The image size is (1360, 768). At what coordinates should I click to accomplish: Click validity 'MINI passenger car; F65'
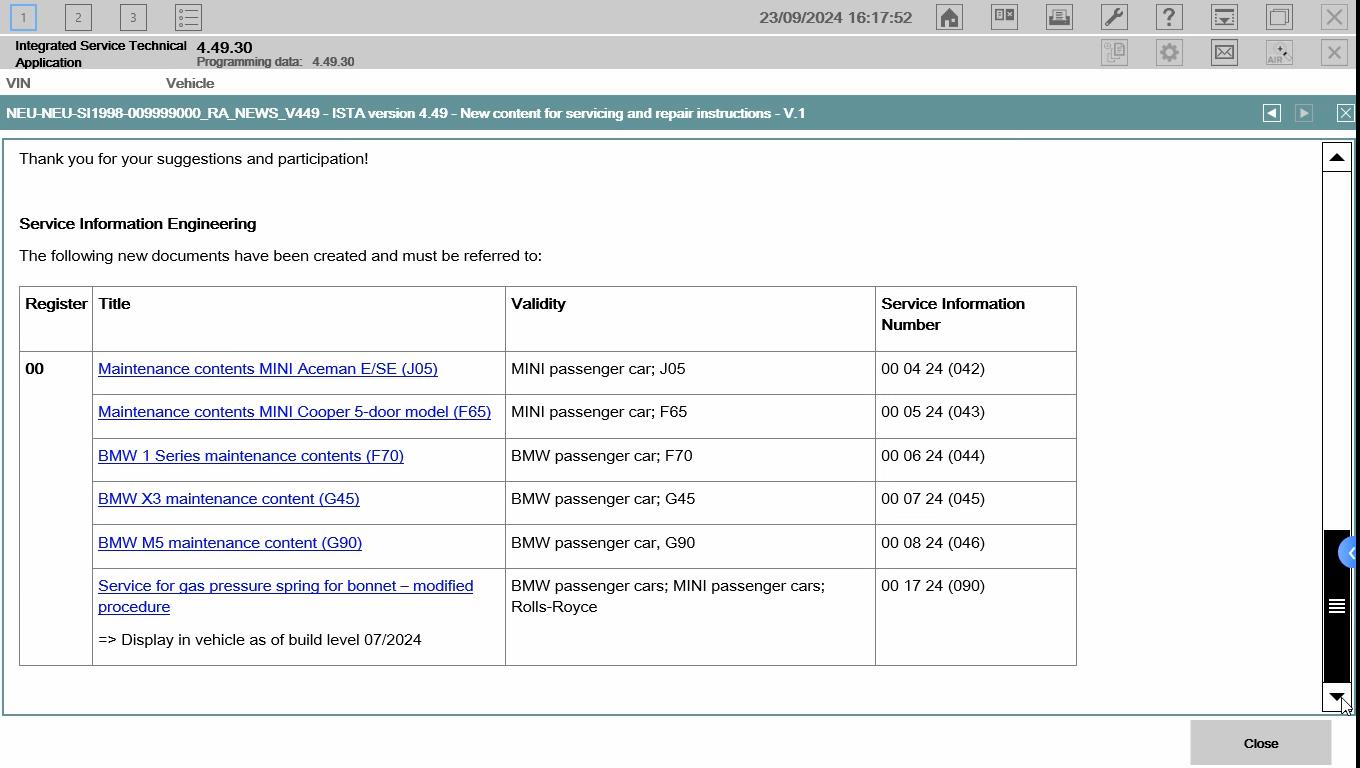(x=599, y=412)
